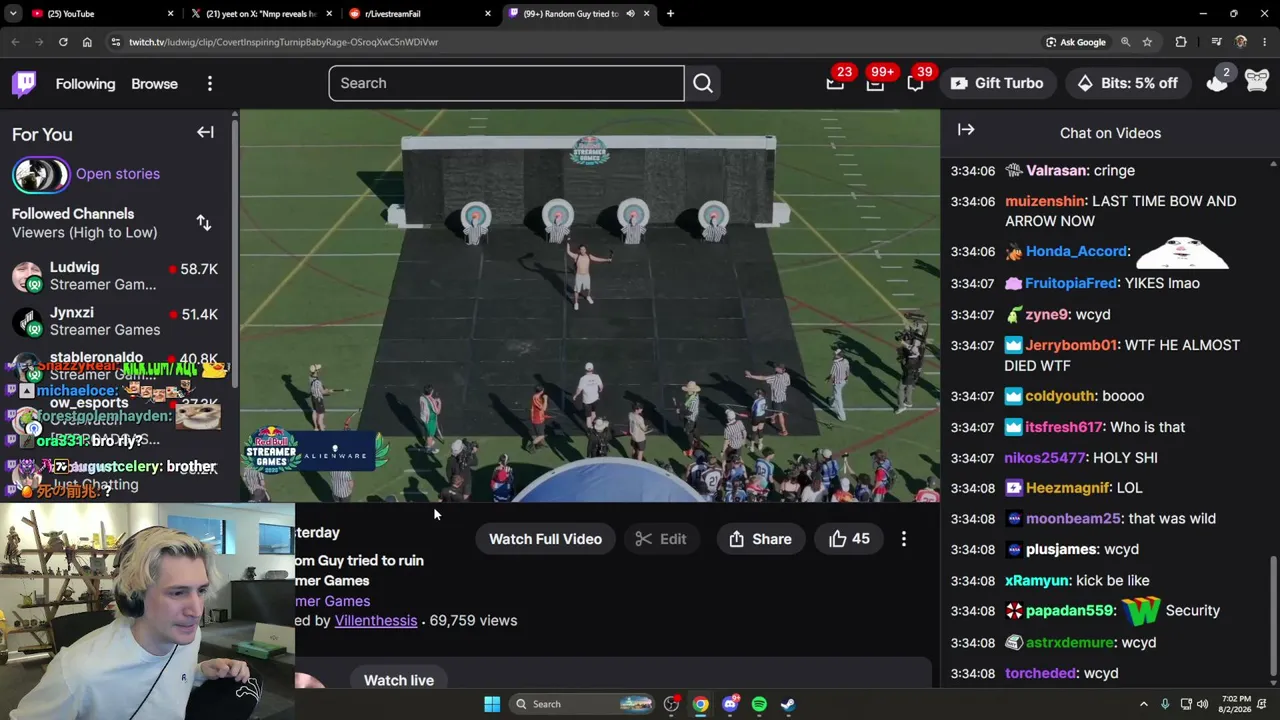Image resolution: width=1280 pixels, height=720 pixels.
Task: Open stories in the For You sidebar
Action: click(86, 174)
